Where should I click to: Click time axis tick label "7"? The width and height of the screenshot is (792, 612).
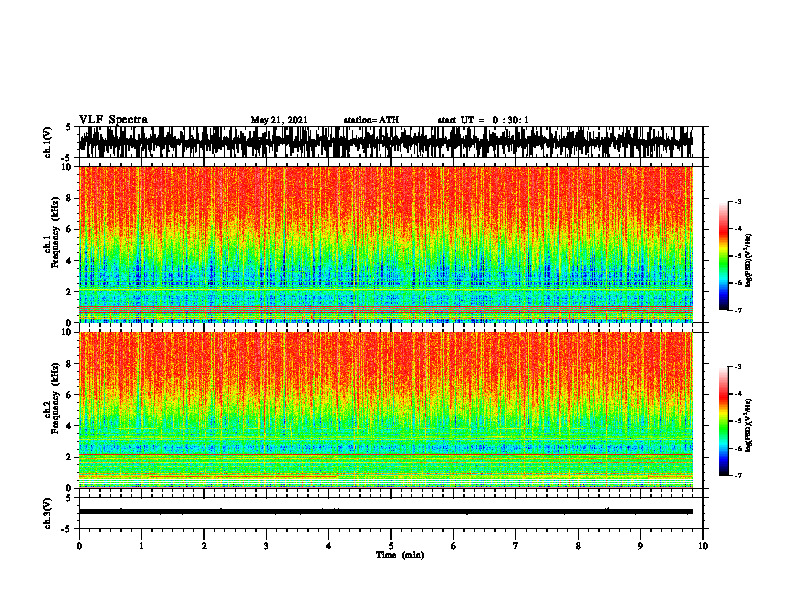pos(516,546)
